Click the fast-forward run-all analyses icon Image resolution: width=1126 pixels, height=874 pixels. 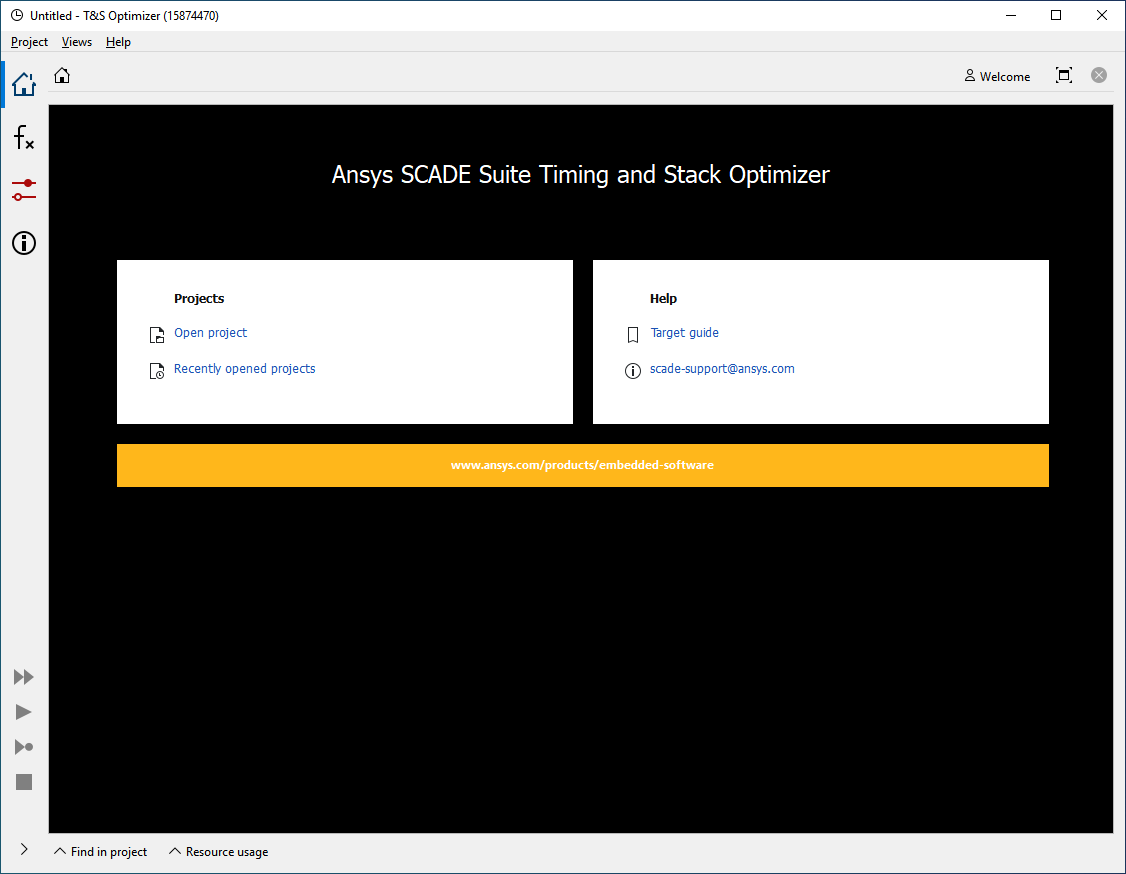pos(24,677)
